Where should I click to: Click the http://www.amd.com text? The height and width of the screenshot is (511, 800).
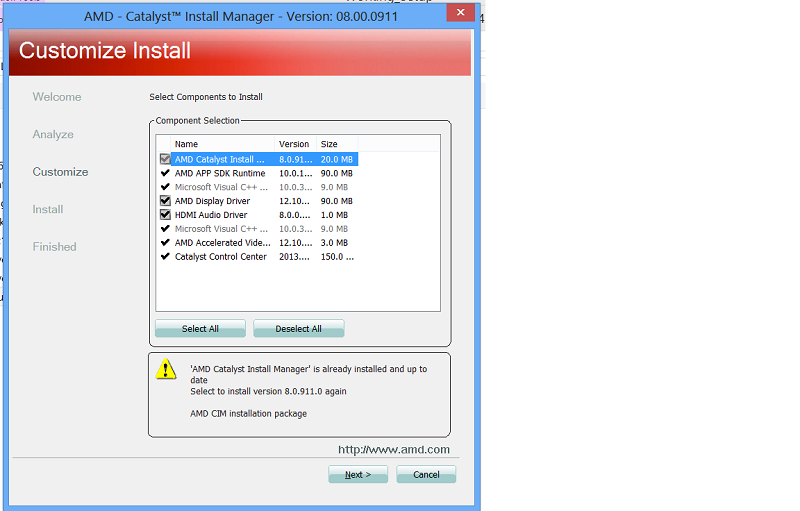(394, 449)
